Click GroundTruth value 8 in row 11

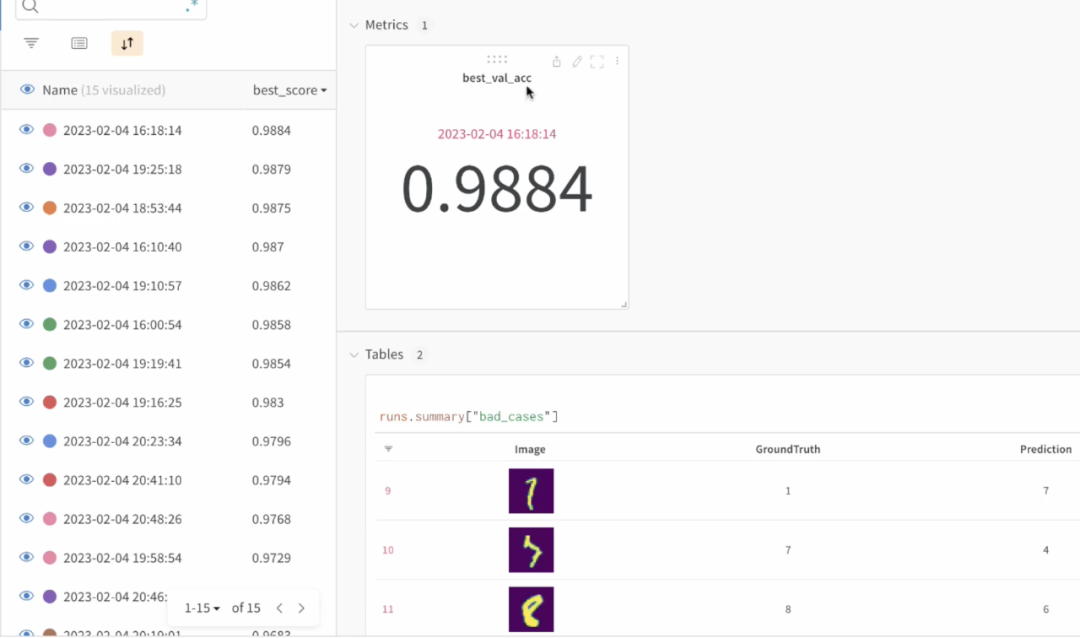(788, 610)
